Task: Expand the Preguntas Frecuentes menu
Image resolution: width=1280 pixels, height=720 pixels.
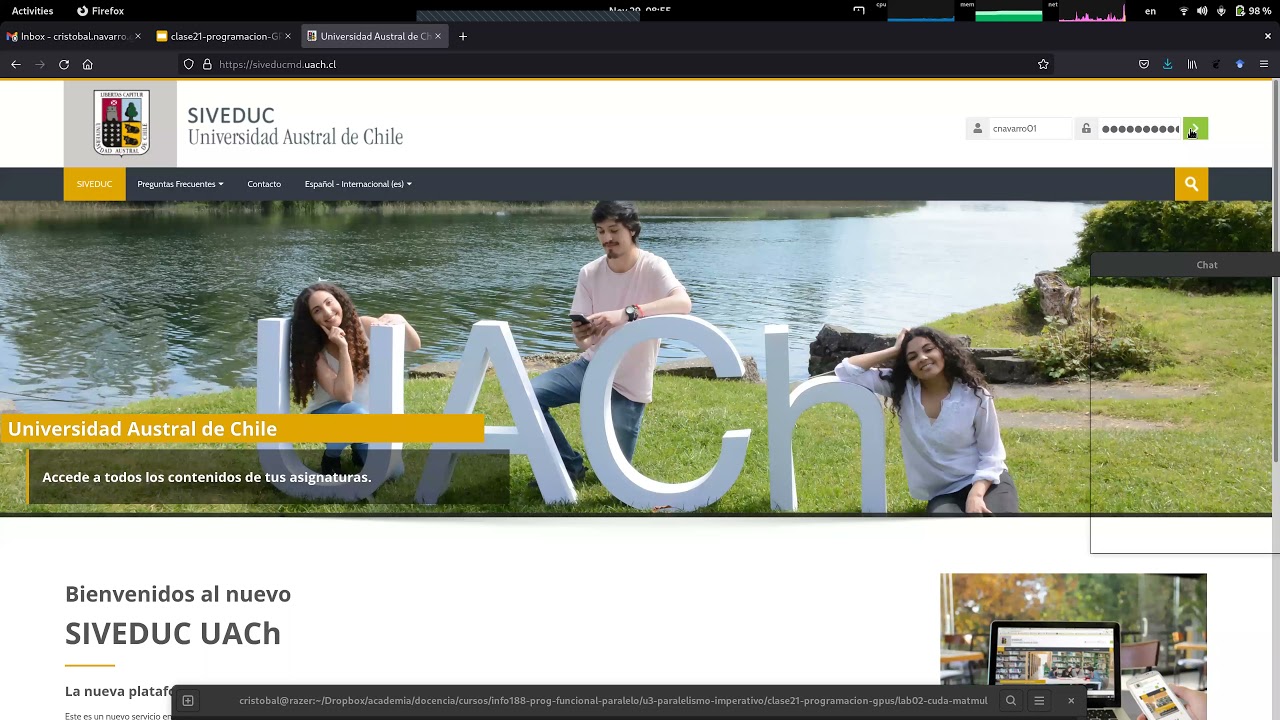Action: (x=180, y=184)
